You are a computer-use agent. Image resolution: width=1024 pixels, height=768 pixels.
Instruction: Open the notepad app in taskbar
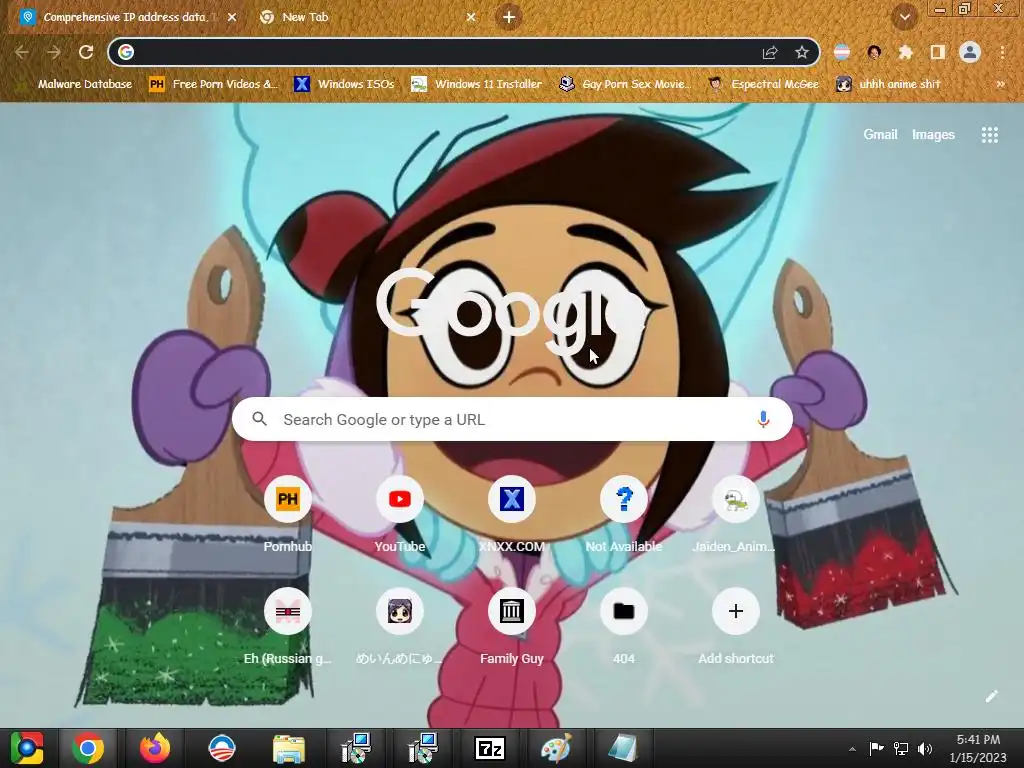tap(623, 748)
